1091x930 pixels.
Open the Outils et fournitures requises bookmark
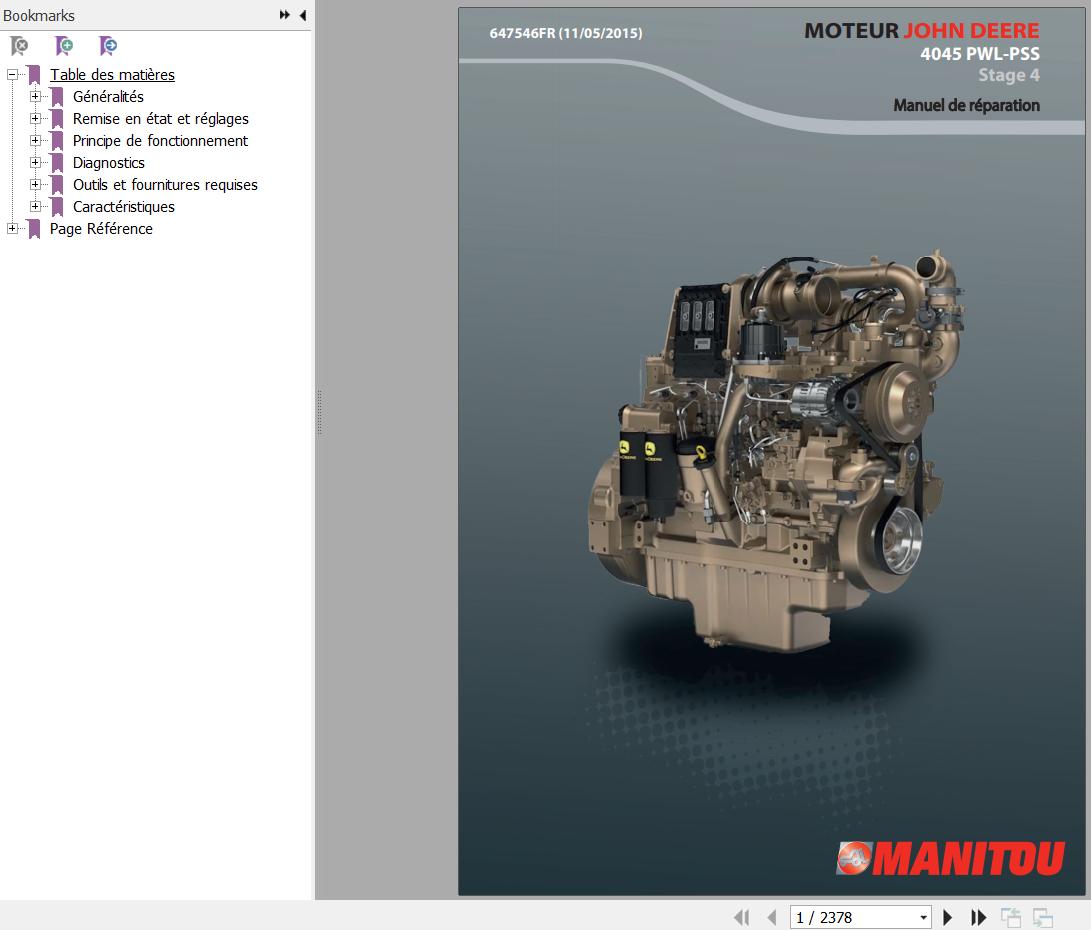(165, 184)
